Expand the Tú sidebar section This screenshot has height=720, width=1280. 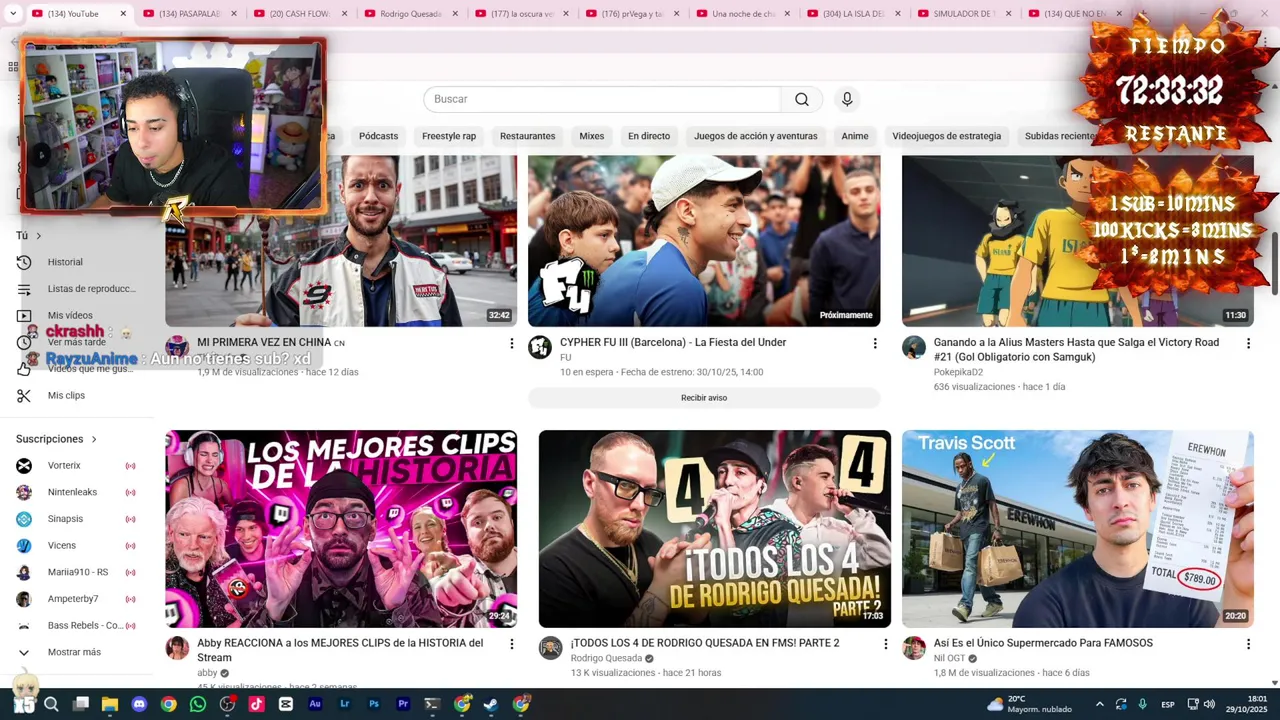pos(29,236)
